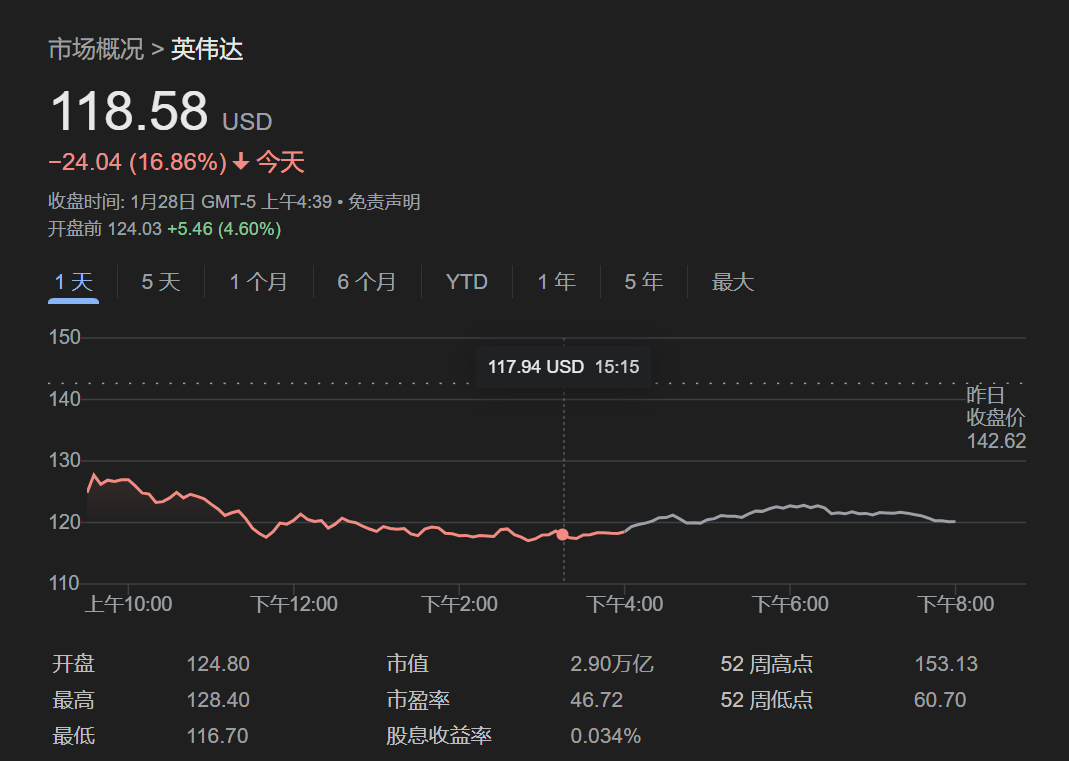Click the 收盘时间 1月28日 timestamp text

coord(190,202)
